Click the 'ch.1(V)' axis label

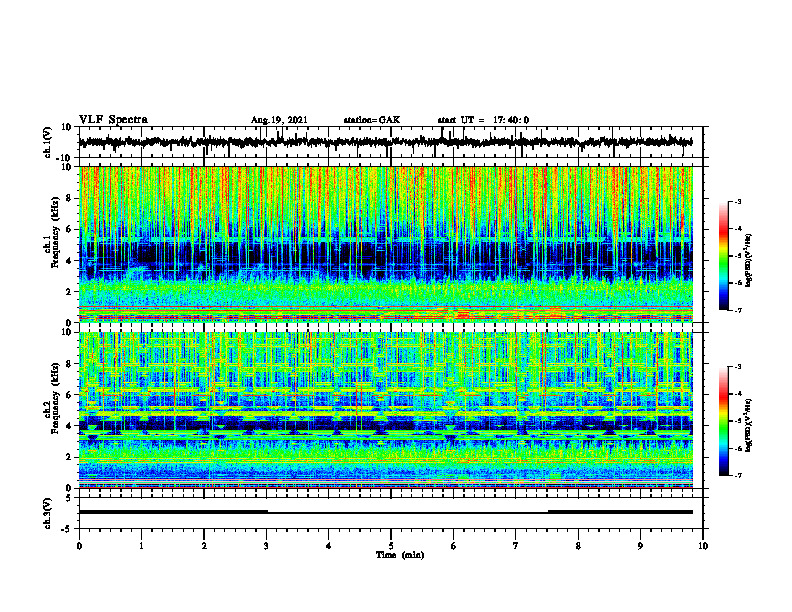(x=48, y=143)
